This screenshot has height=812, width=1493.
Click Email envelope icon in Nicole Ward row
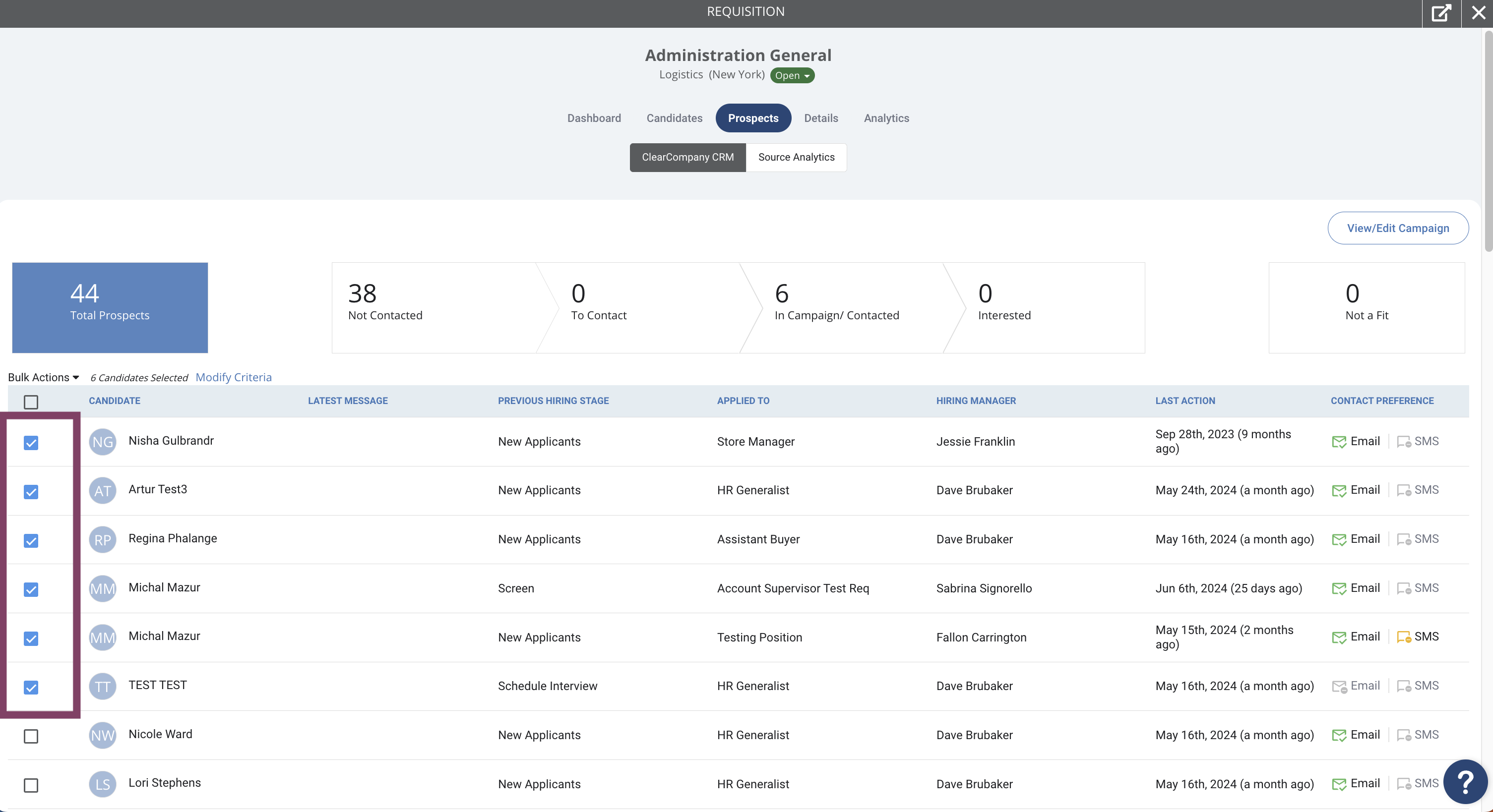click(x=1339, y=736)
